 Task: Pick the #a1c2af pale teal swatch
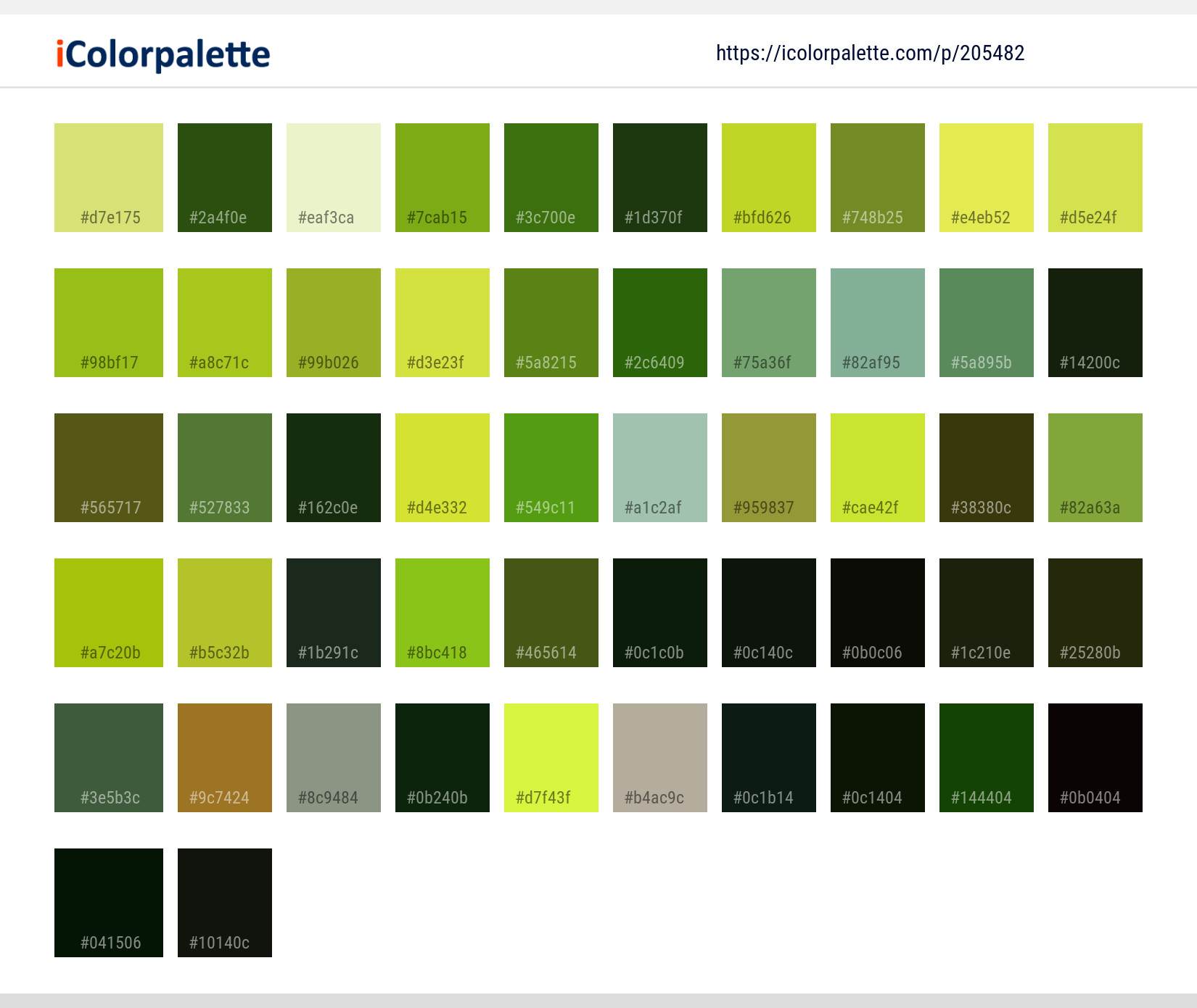pos(660,468)
